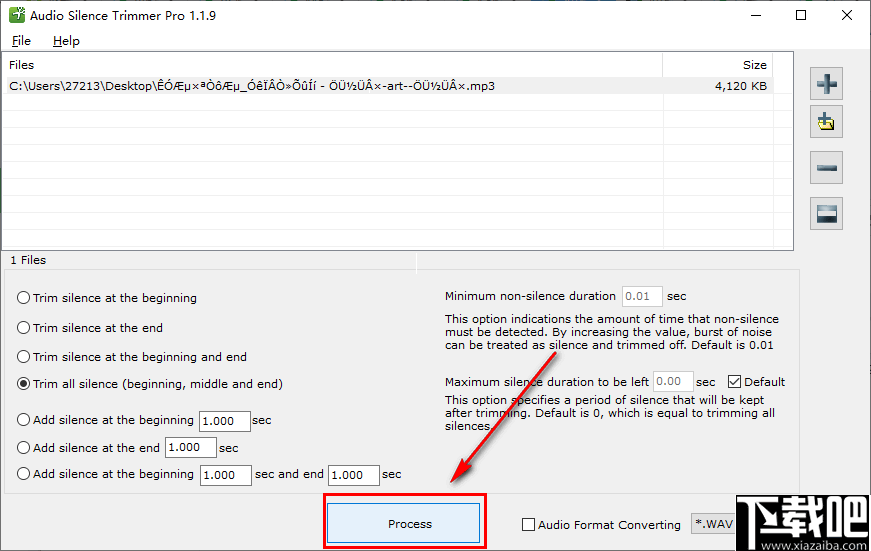This screenshot has height=551, width=871.
Task: Click Maximum silence duration field
Action: (x=673, y=381)
